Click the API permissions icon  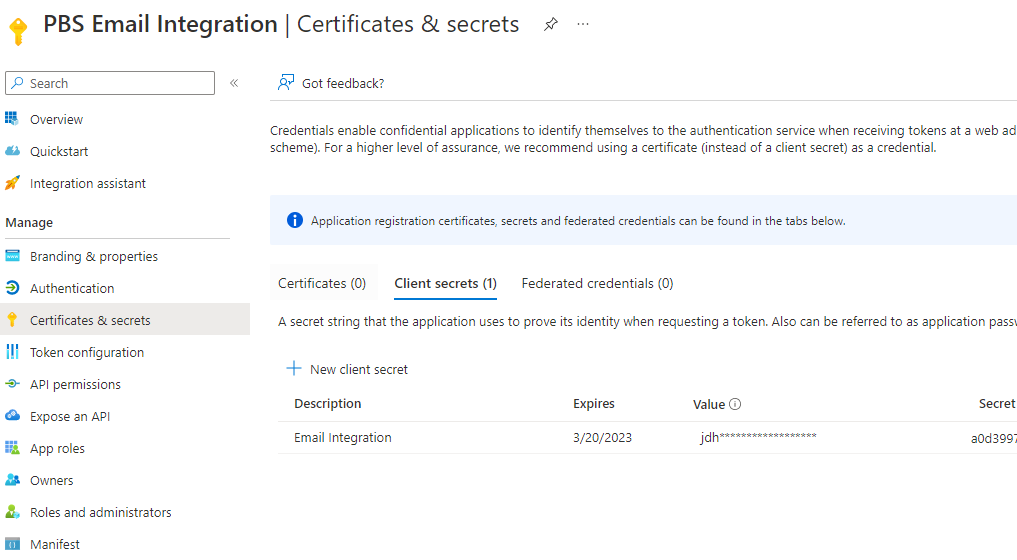12,384
